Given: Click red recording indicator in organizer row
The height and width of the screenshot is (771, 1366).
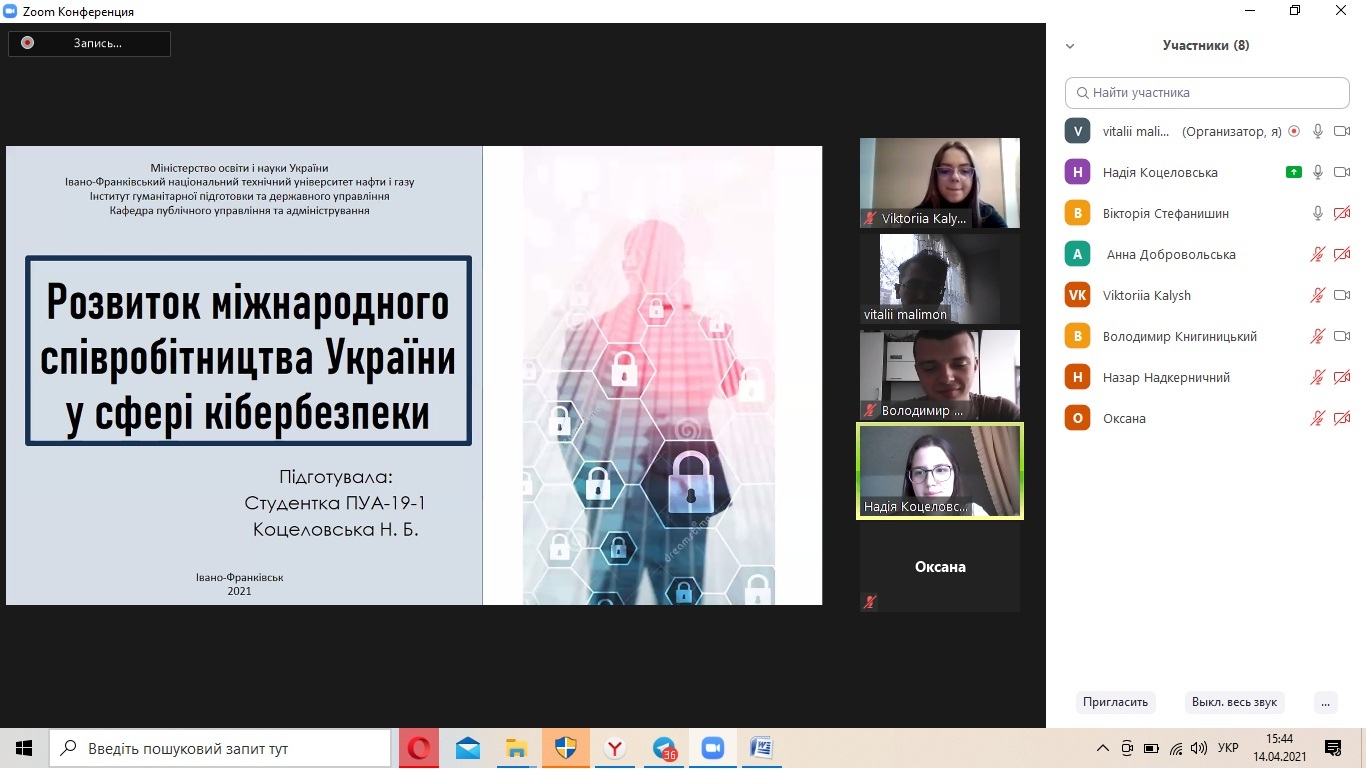Looking at the screenshot, I should pos(1294,131).
